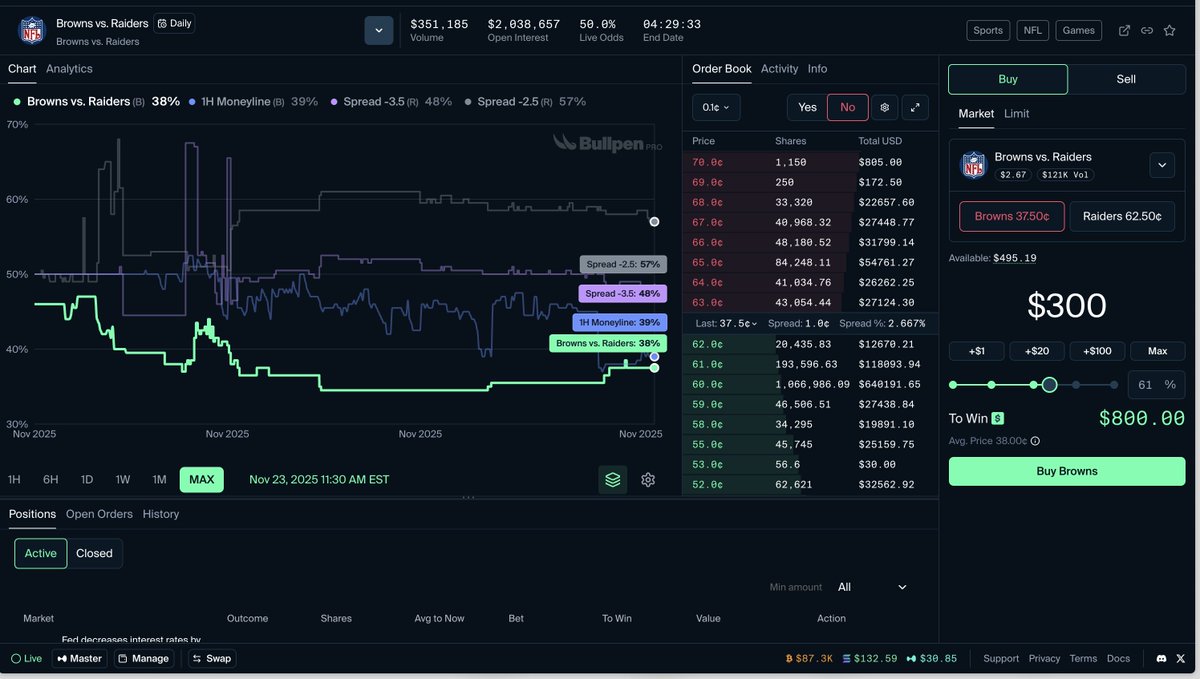Viewport: 1200px width, 679px height.
Task: Add +$1 to the amount
Action: point(977,351)
